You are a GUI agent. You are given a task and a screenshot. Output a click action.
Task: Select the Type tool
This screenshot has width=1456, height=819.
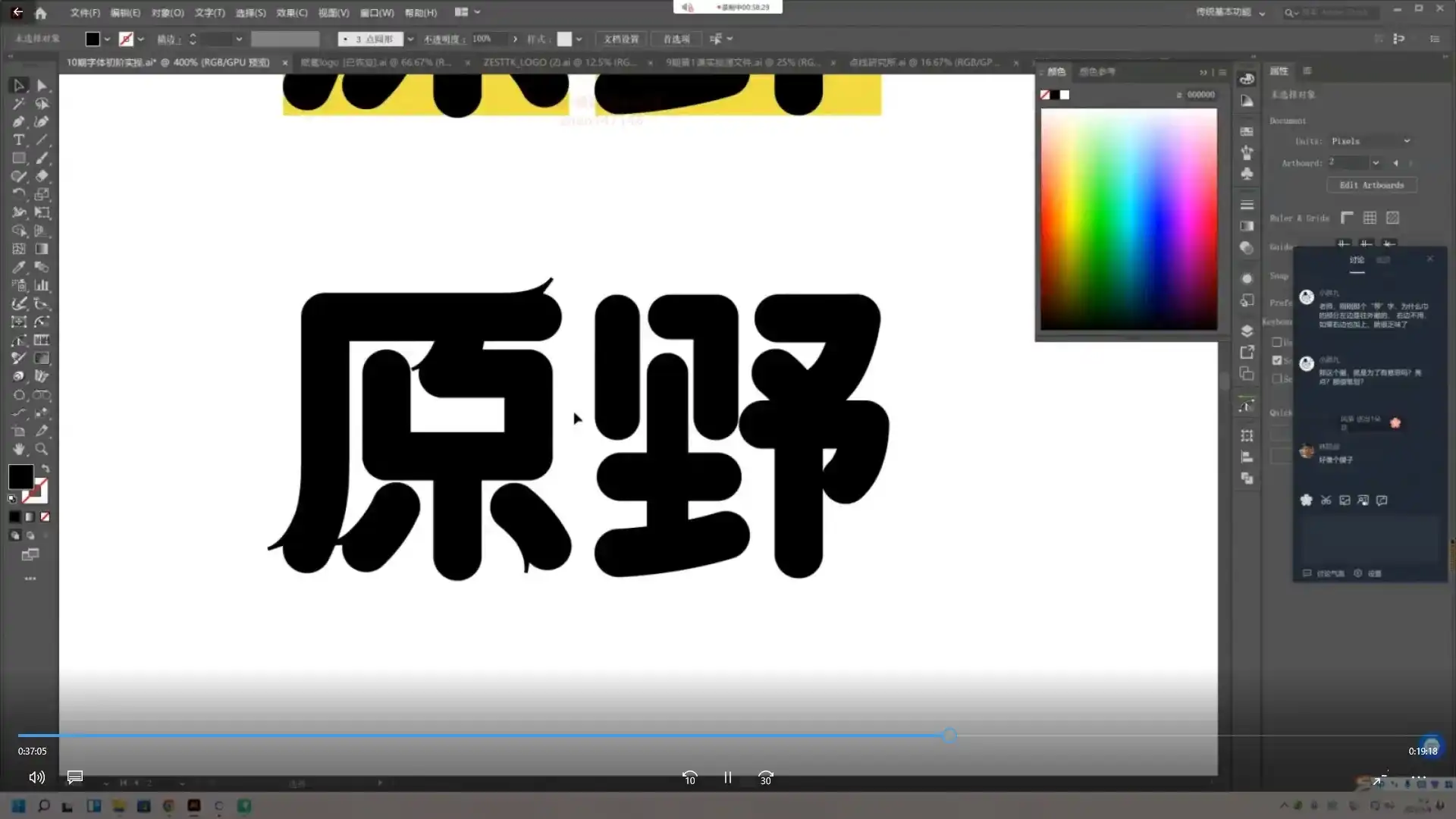click(19, 140)
